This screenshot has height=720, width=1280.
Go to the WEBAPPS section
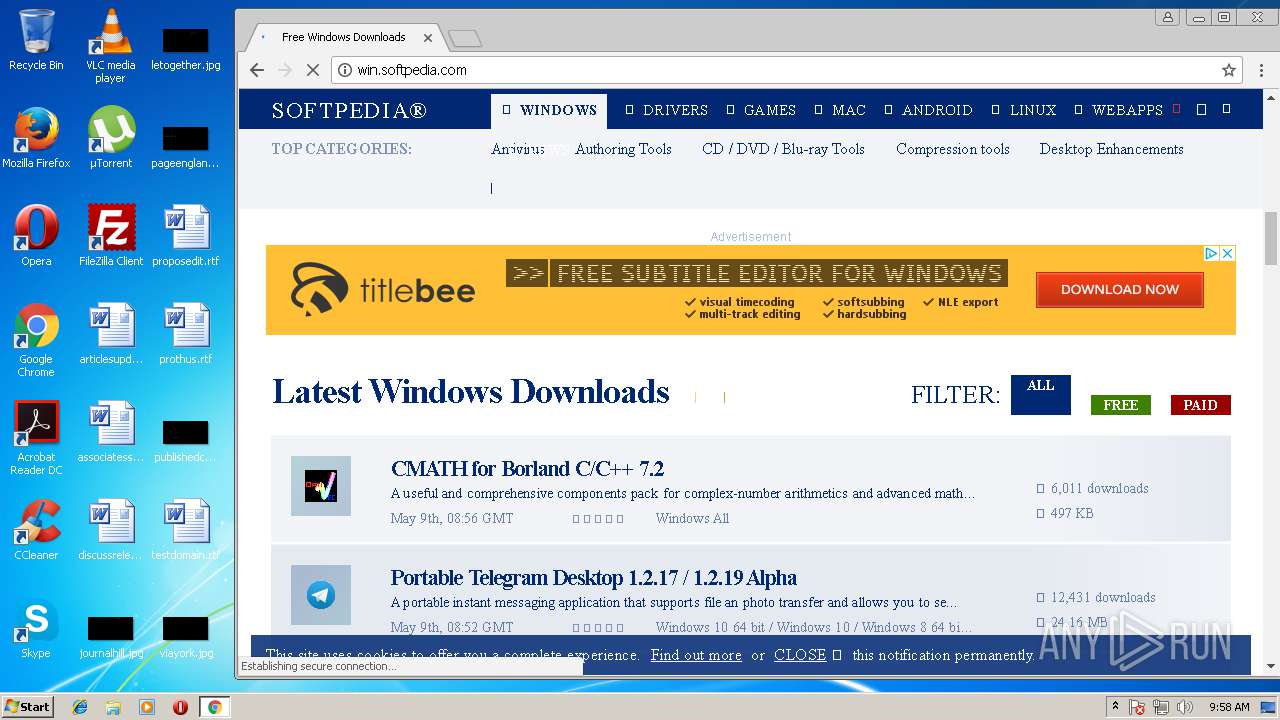(1119, 110)
